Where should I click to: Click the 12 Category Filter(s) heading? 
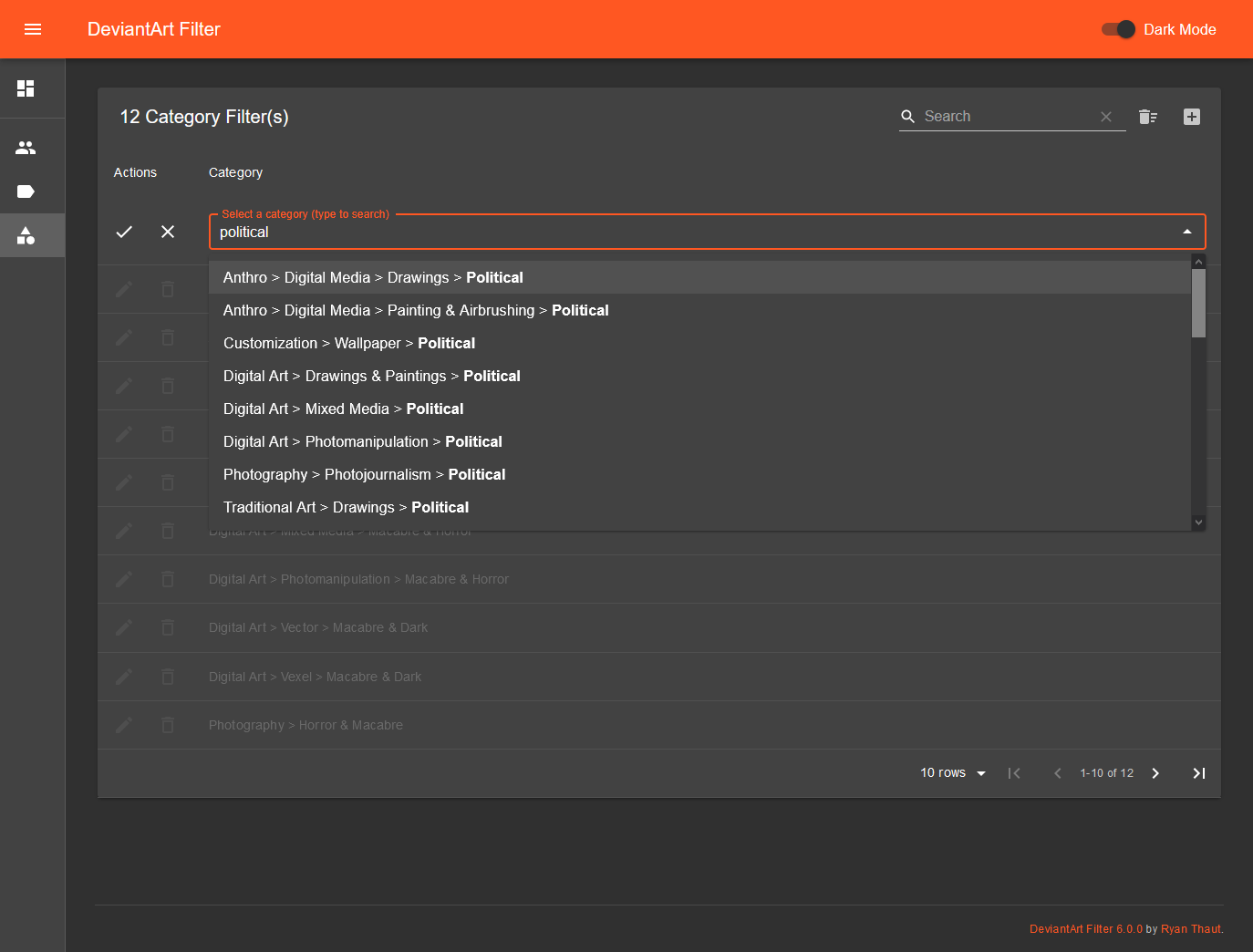coord(204,117)
